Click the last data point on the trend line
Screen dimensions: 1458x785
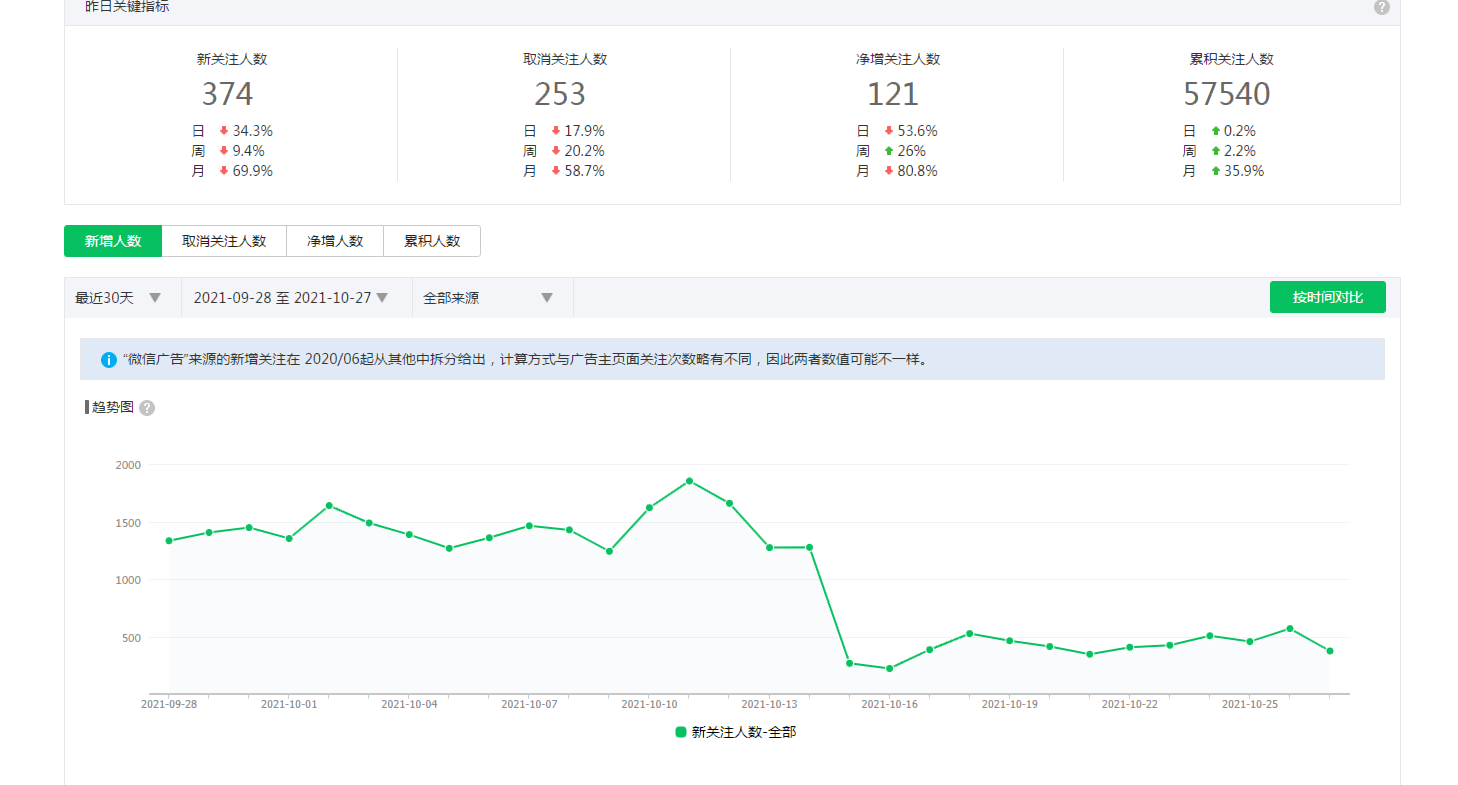[1329, 651]
